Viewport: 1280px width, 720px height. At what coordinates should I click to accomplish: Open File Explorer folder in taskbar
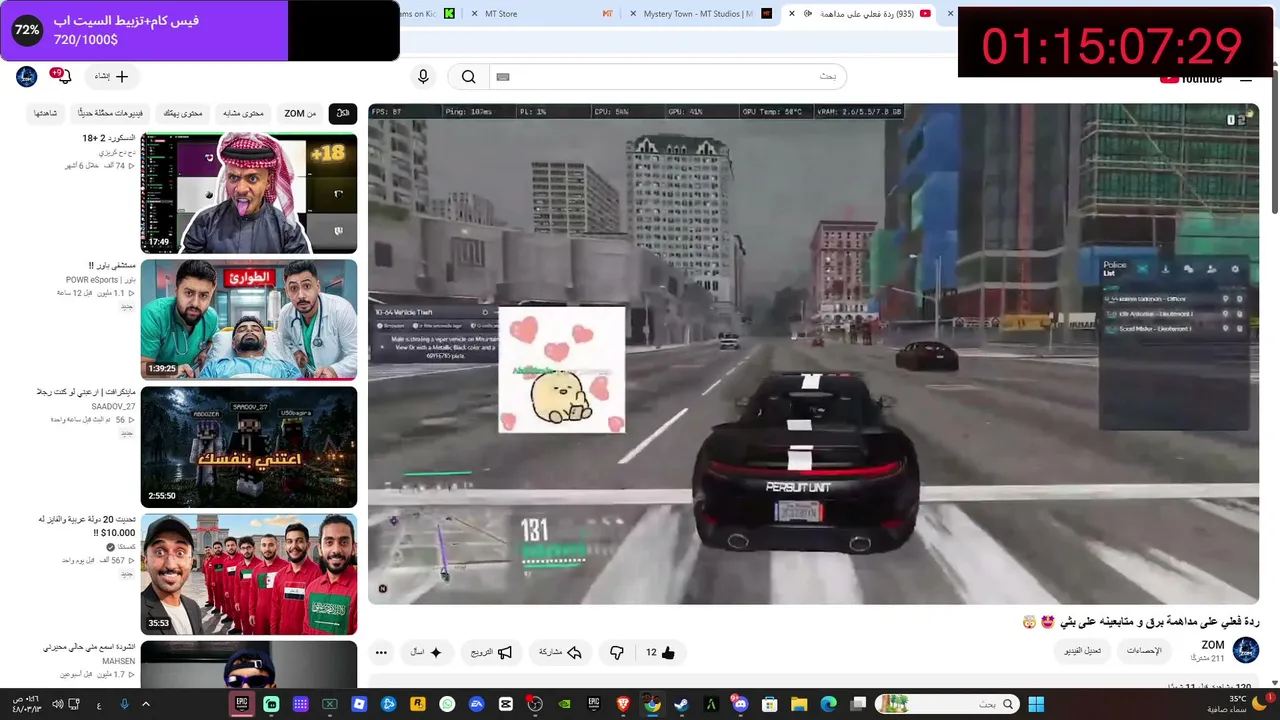coord(799,704)
